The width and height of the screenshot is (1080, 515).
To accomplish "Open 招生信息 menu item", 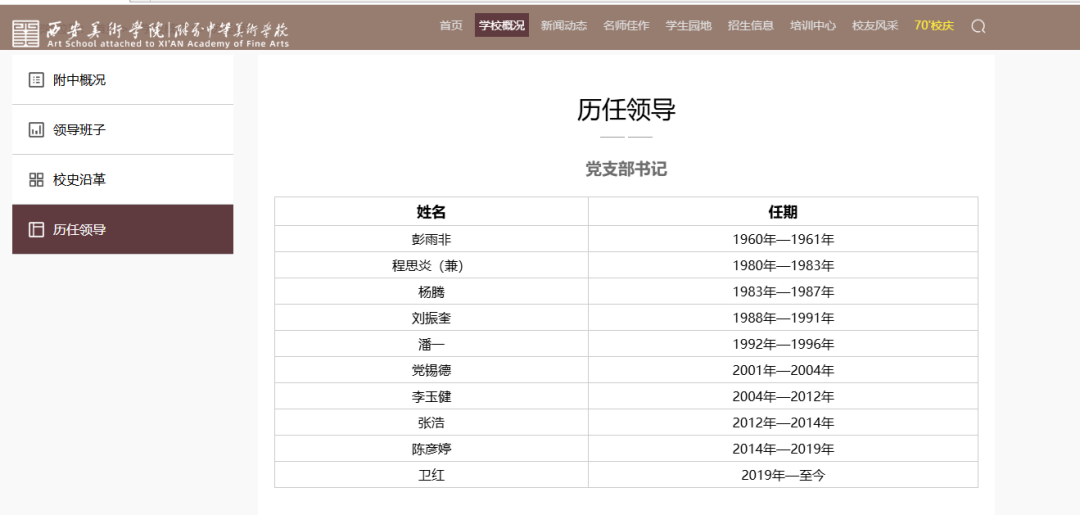I will [751, 25].
